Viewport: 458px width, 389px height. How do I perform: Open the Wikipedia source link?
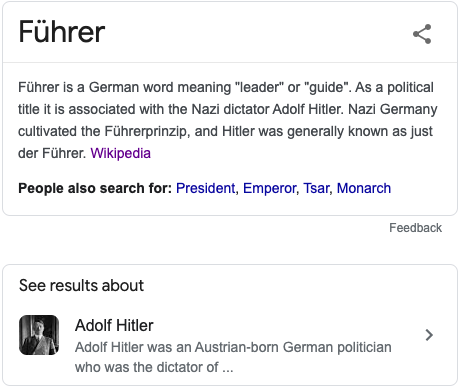(x=120, y=153)
